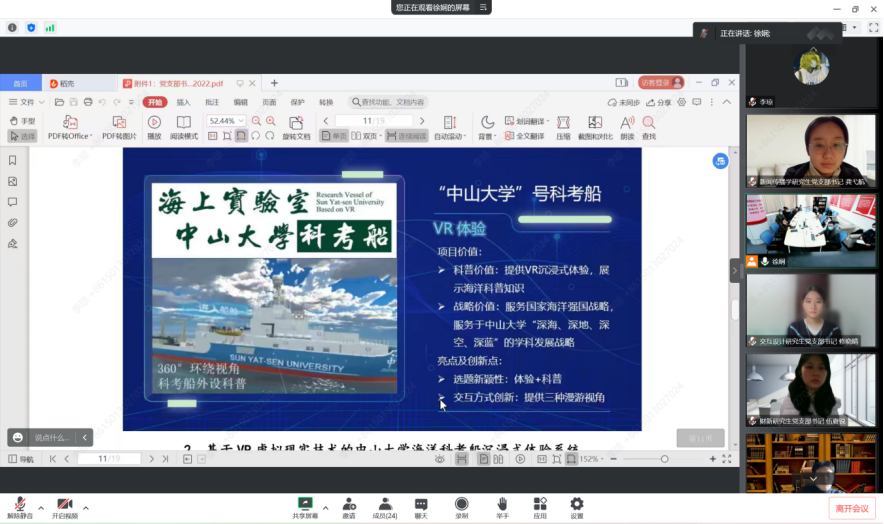Expand 共享屏幕 options arrow
The width and height of the screenshot is (884, 524).
point(325,508)
